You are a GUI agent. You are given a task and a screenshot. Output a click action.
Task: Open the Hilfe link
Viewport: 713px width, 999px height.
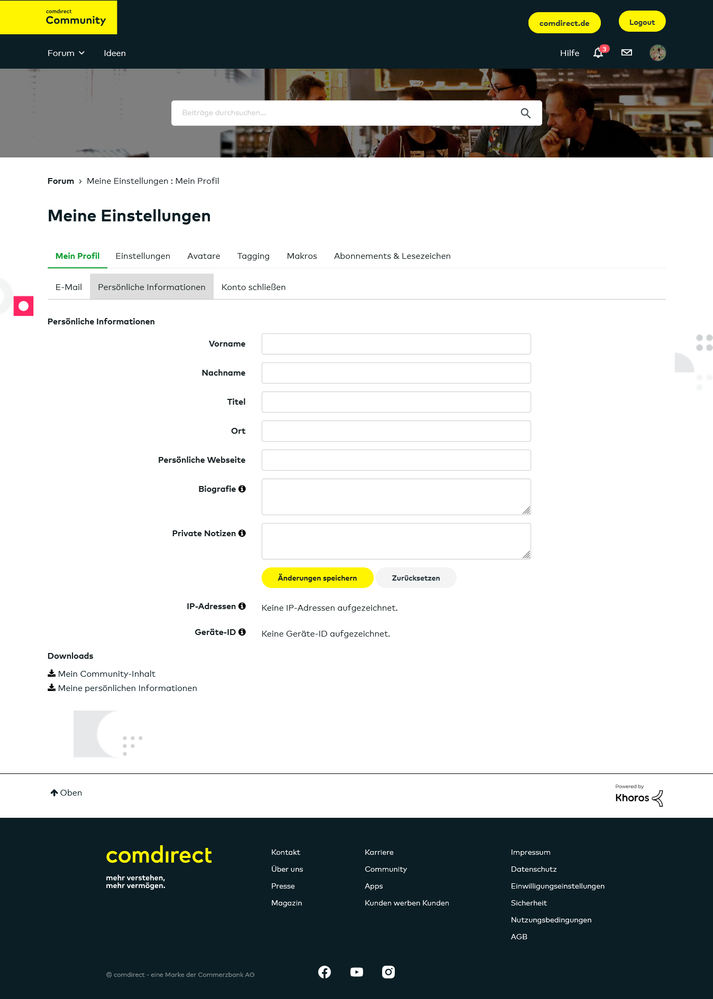pos(570,53)
